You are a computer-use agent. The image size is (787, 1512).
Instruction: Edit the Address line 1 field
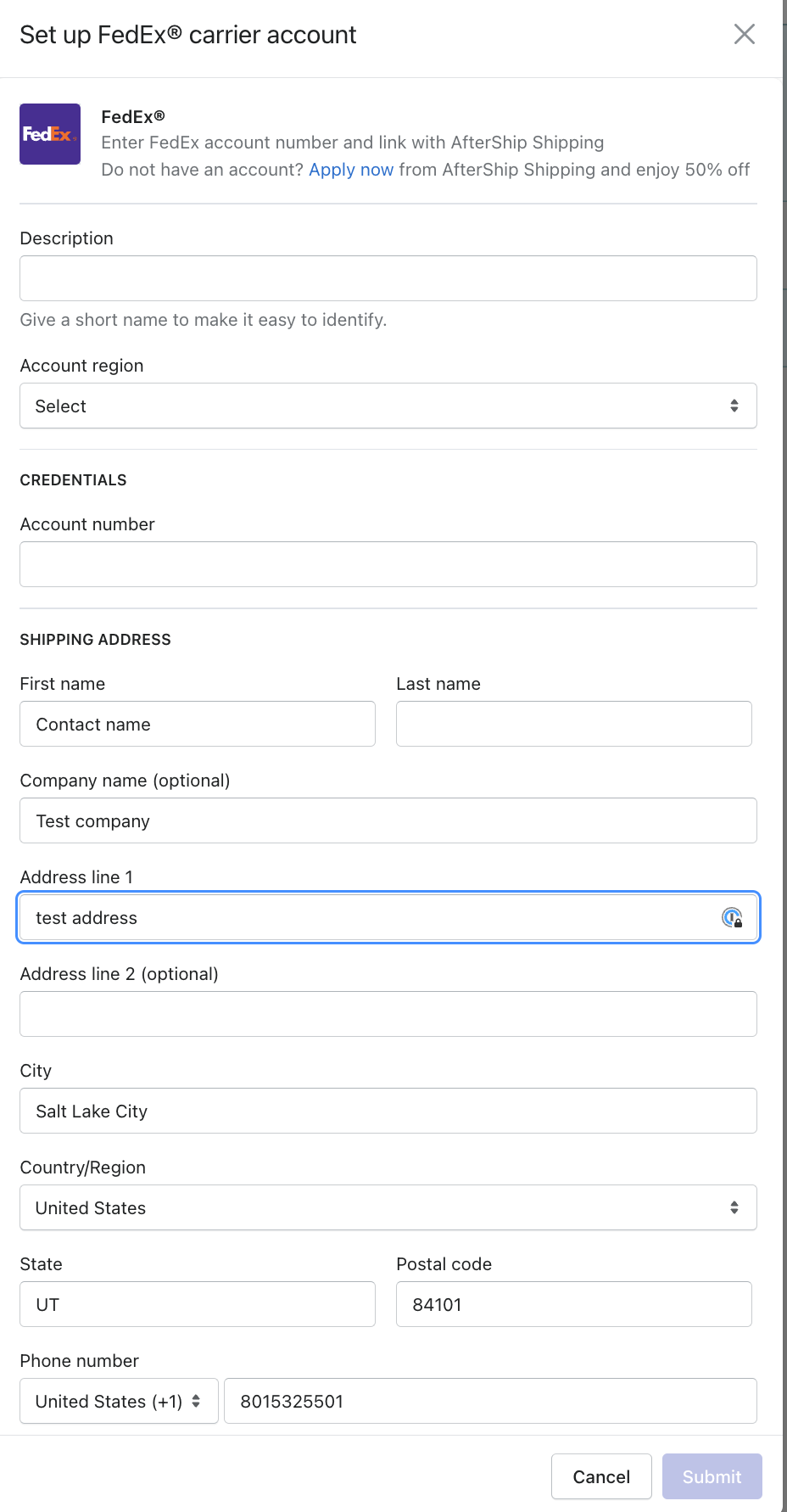click(x=388, y=917)
